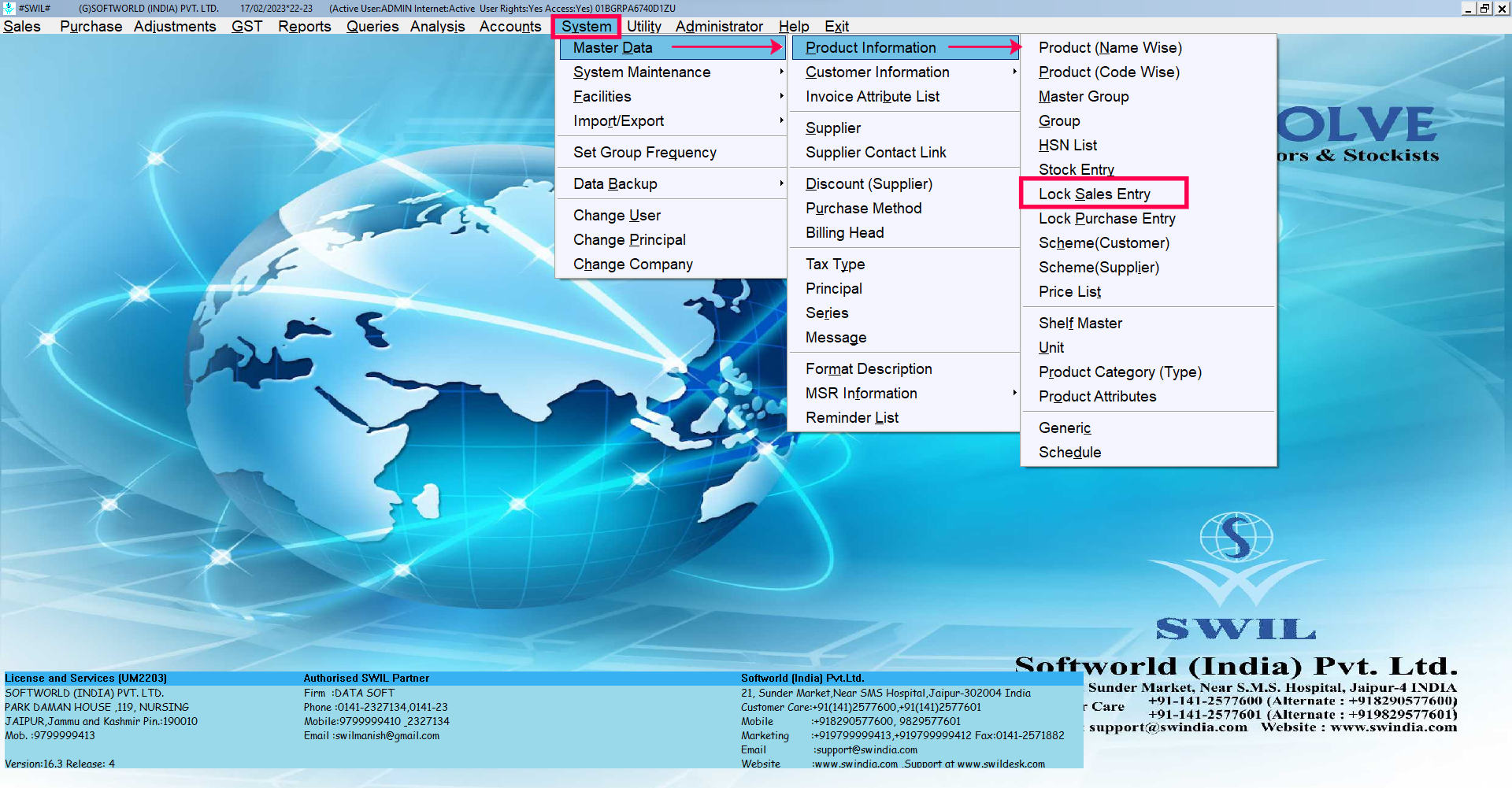Click the Authorised SWIL Partner heading
The height and width of the screenshot is (788, 1512).
click(x=366, y=678)
